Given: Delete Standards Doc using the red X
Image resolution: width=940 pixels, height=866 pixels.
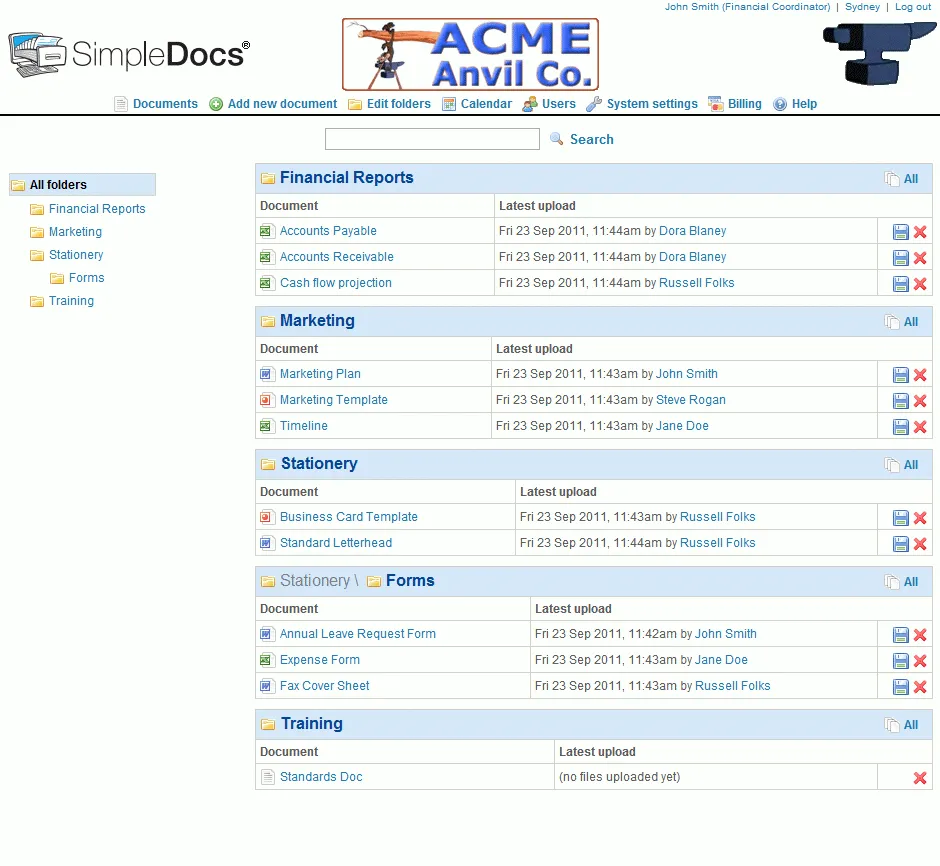Looking at the screenshot, I should 918,777.
